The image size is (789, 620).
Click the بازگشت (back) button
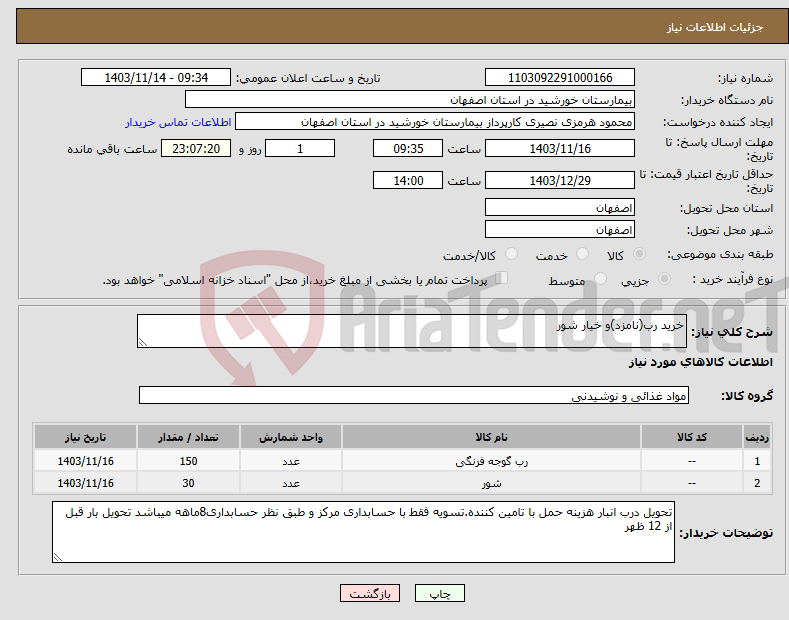pos(369,593)
